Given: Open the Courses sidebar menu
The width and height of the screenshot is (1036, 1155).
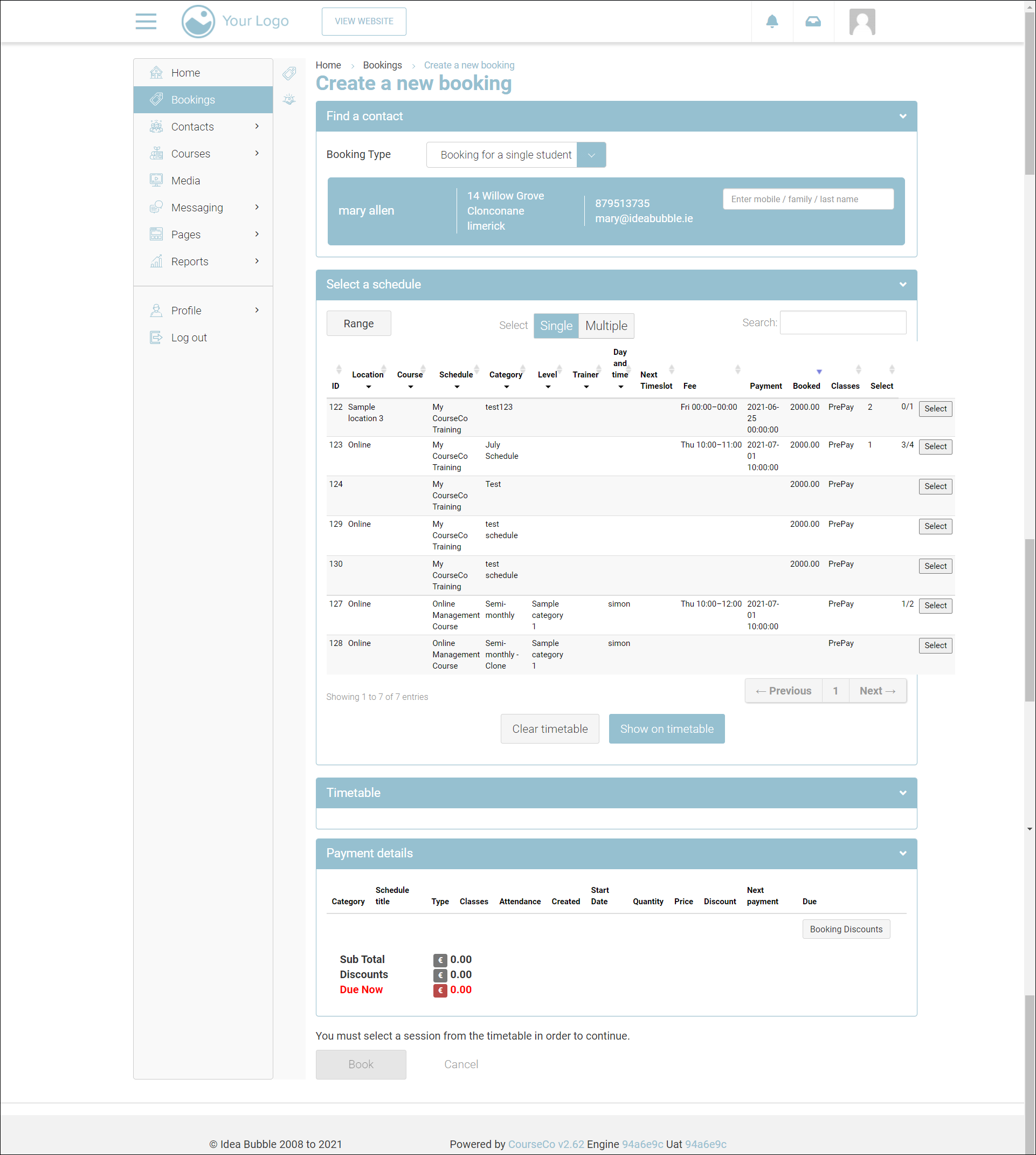Looking at the screenshot, I should [x=191, y=154].
